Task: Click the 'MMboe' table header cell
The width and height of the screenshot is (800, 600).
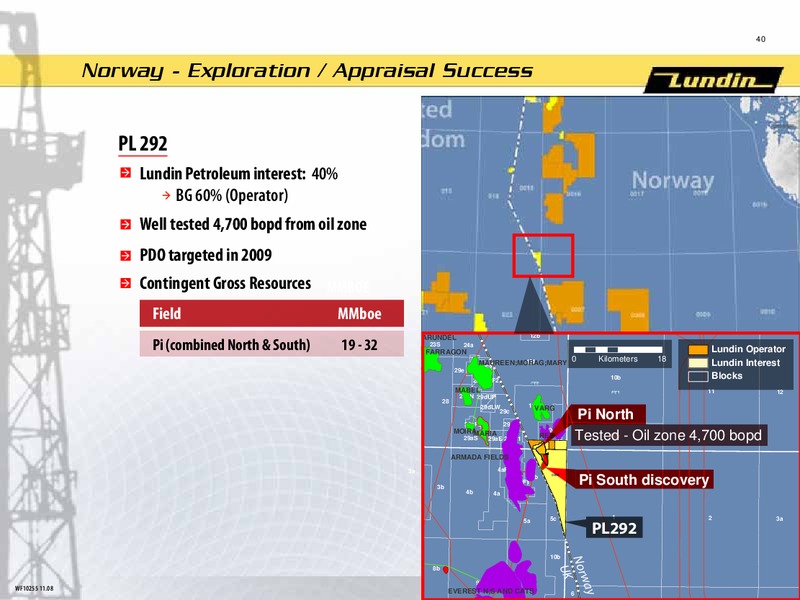Action: pos(359,314)
